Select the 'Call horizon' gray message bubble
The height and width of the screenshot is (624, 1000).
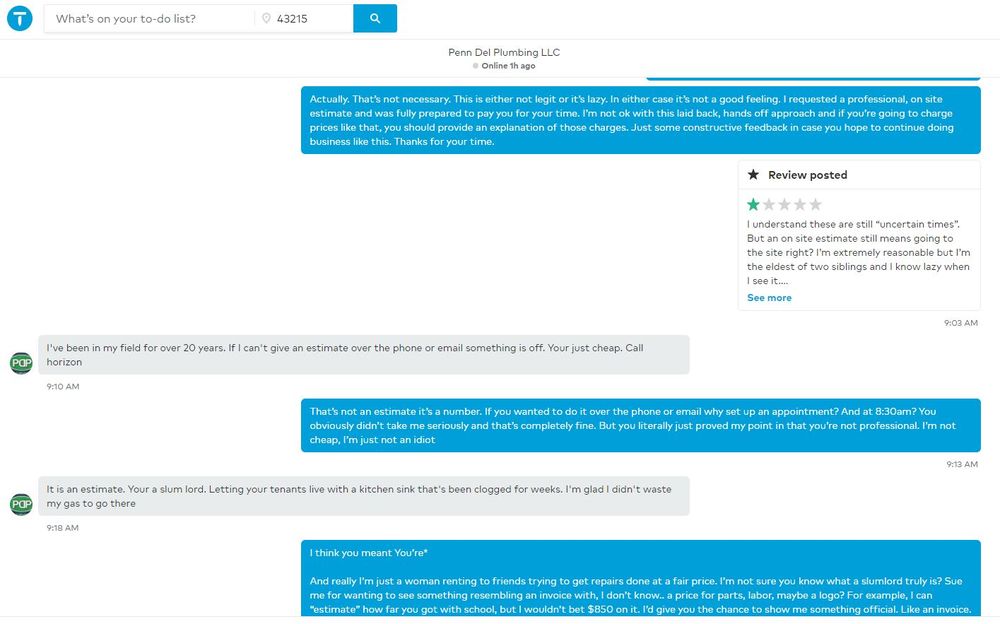tap(364, 355)
